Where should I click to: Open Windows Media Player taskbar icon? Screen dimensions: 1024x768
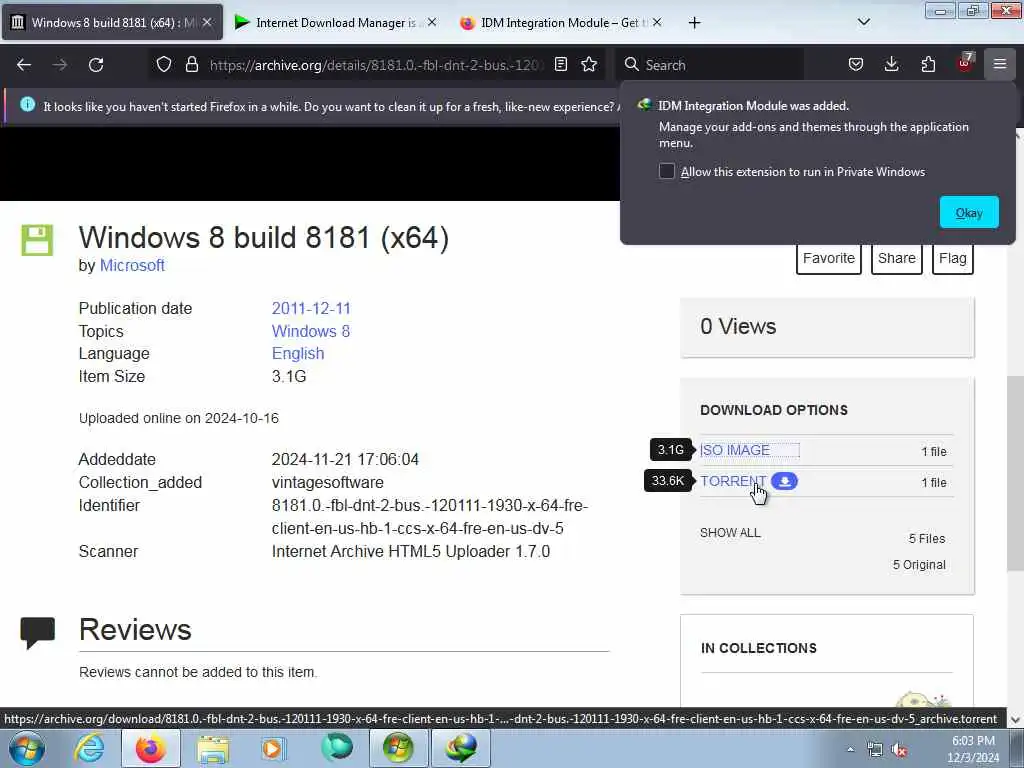click(273, 749)
